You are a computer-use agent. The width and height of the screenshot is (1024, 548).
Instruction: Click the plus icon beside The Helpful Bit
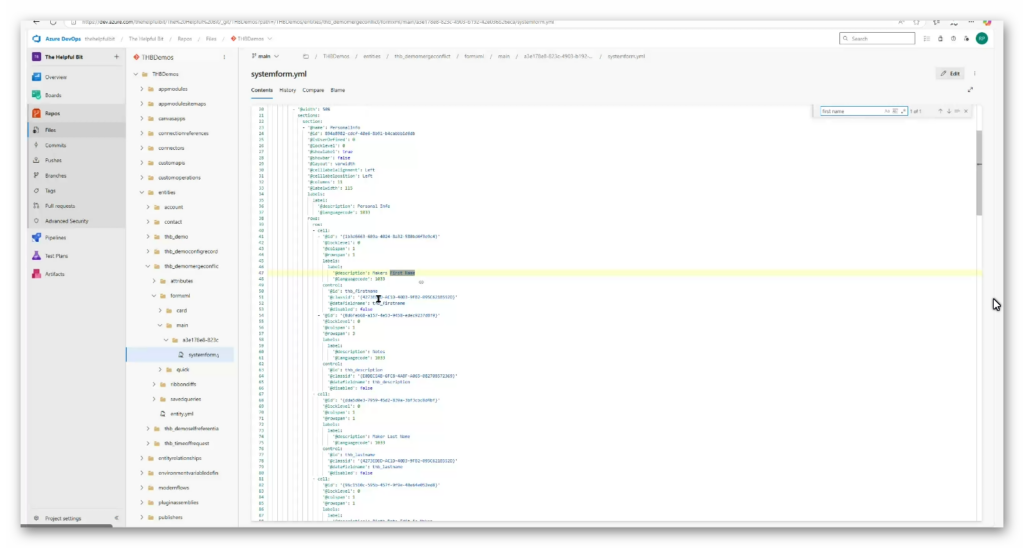(x=116, y=57)
